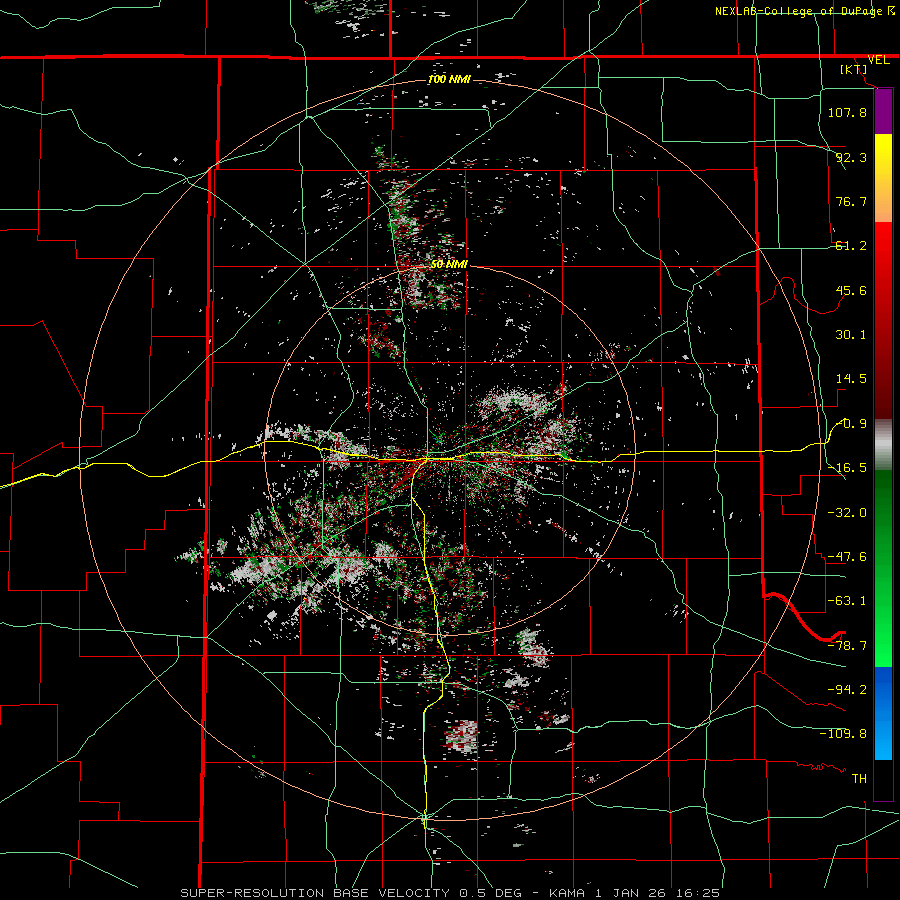900x900 pixels.
Task: Click the -63.1 value on velocity scale
Action: 847,601
